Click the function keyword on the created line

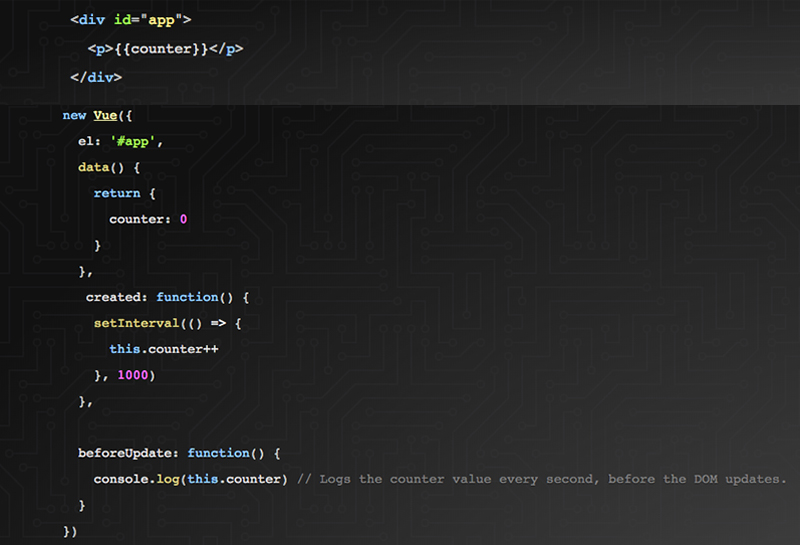point(190,297)
